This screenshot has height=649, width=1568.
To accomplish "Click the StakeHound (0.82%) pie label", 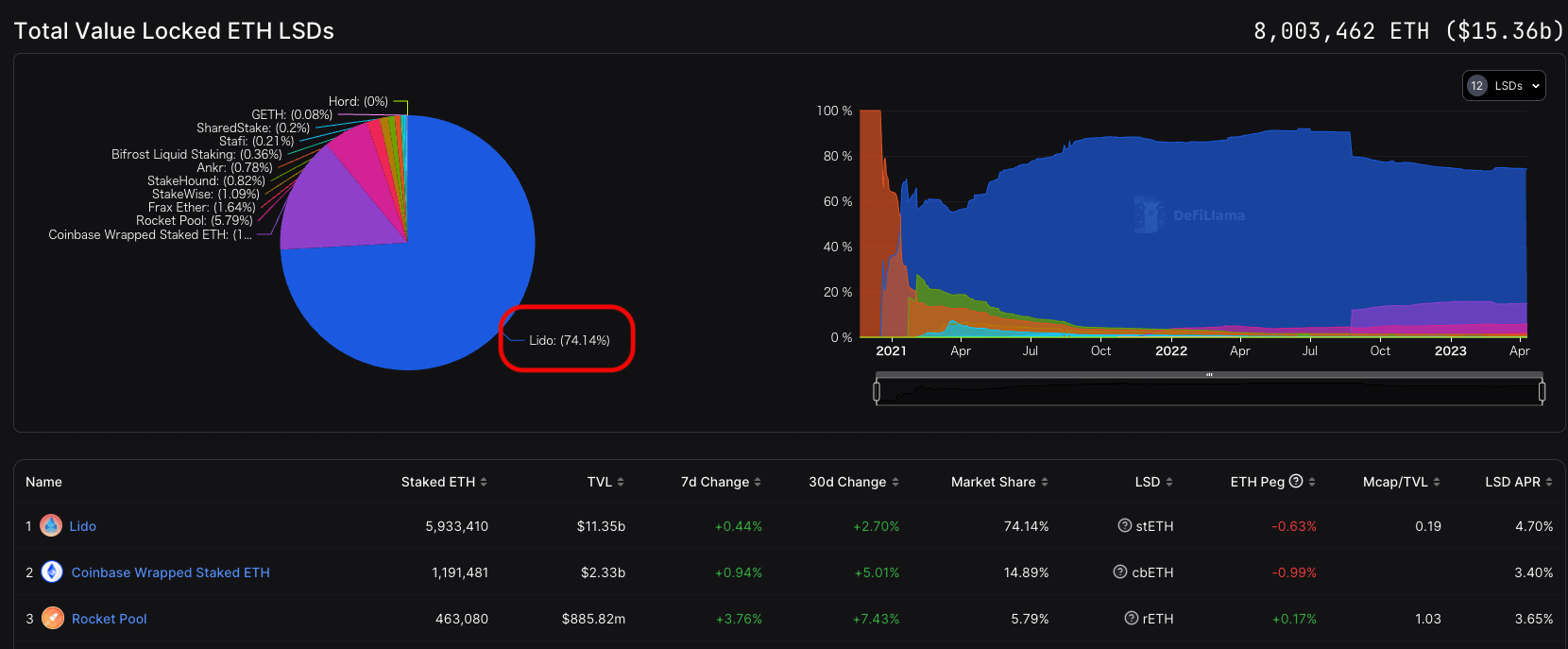I will tap(207, 180).
